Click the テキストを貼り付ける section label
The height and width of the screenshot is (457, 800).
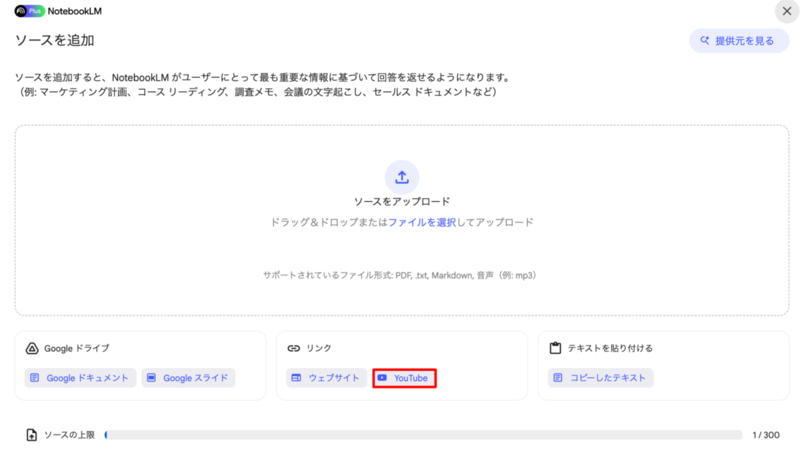pos(610,348)
